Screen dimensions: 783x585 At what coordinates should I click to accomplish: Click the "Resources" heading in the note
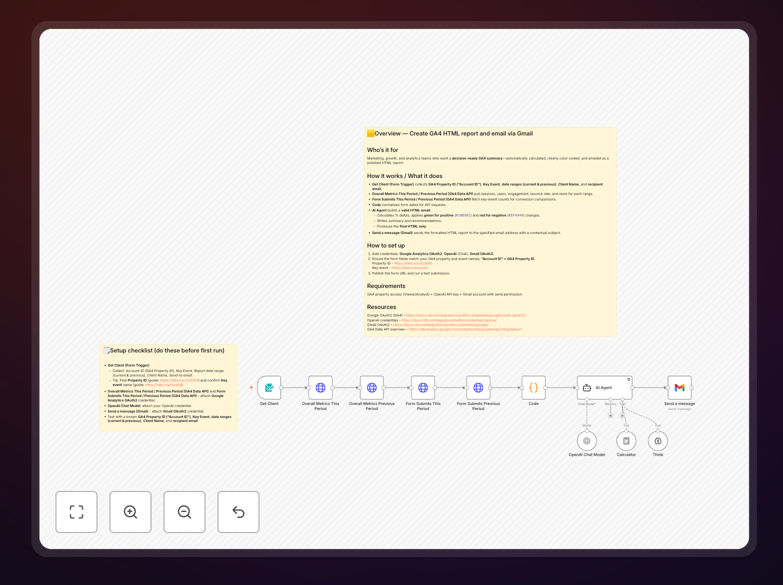point(382,307)
